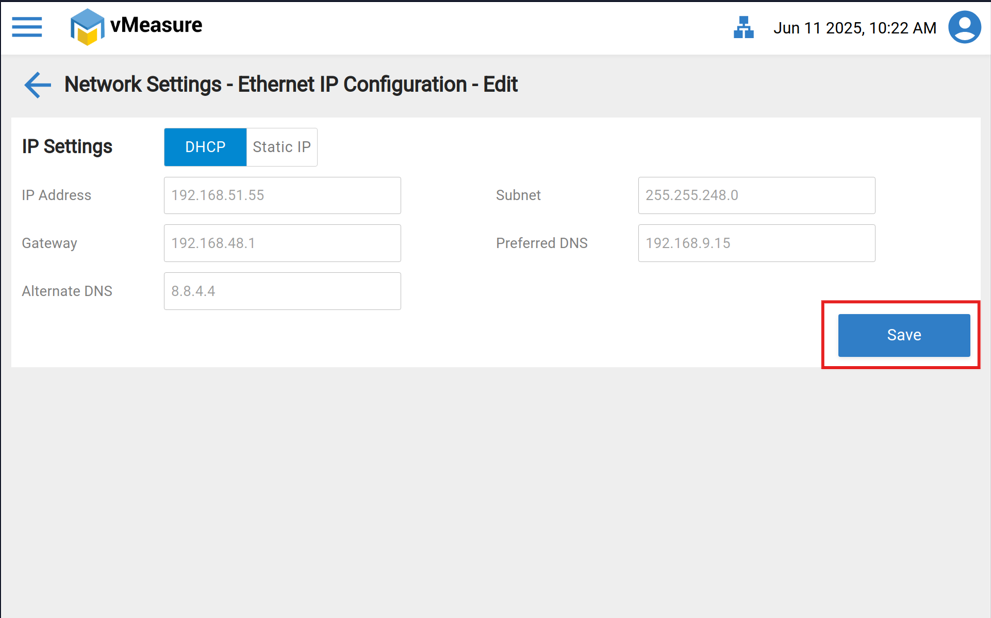Click the vMeasure cube logo

tap(87, 27)
